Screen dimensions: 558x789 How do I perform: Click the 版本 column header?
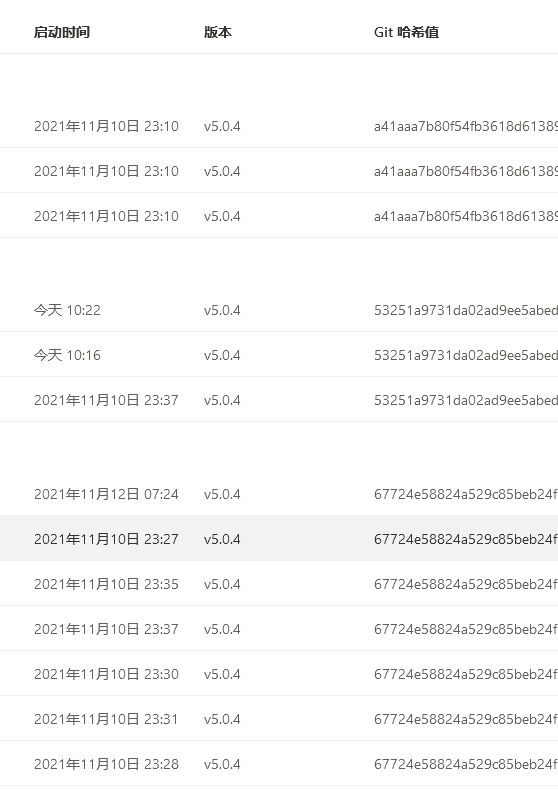[x=218, y=32]
